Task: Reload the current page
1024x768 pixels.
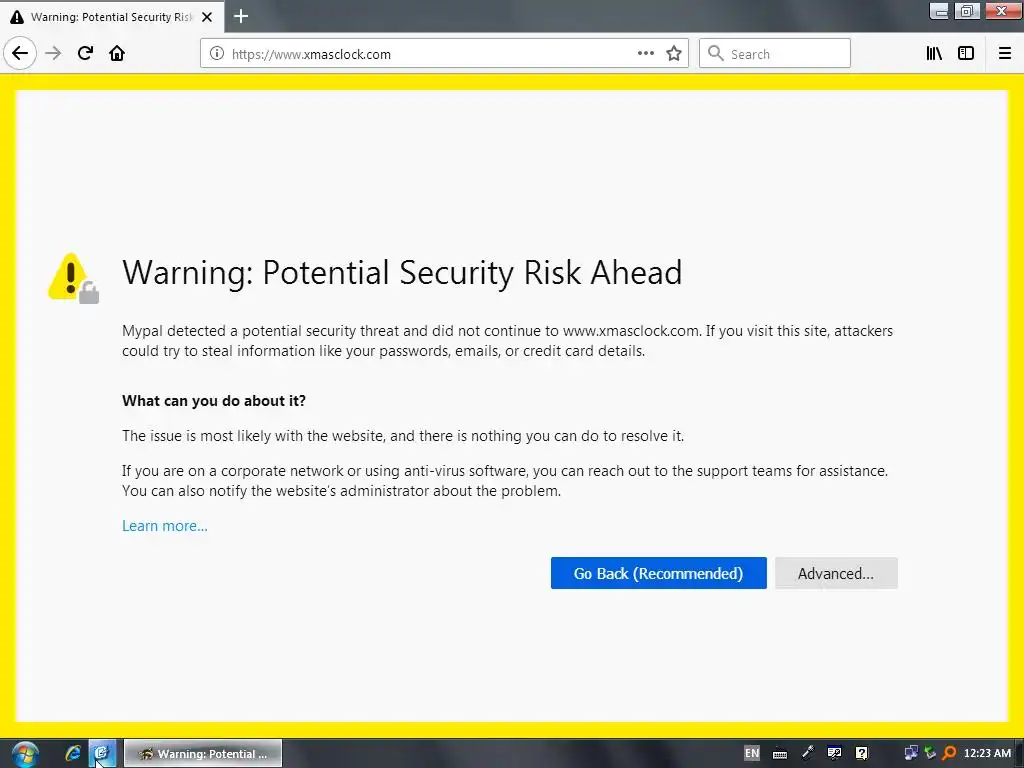Action: 86,53
